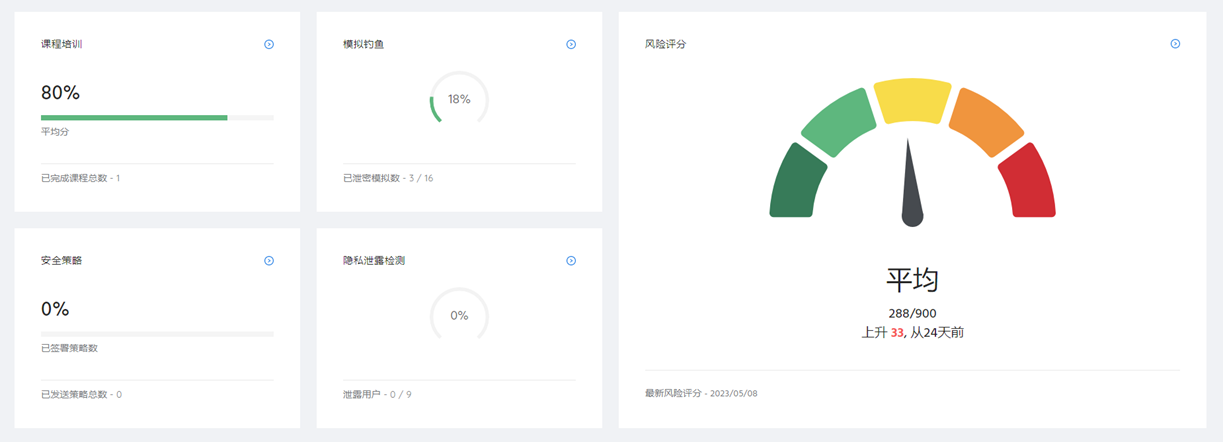Click the 安全策略 empty progress bar
The width and height of the screenshot is (1223, 442).
coord(157,334)
